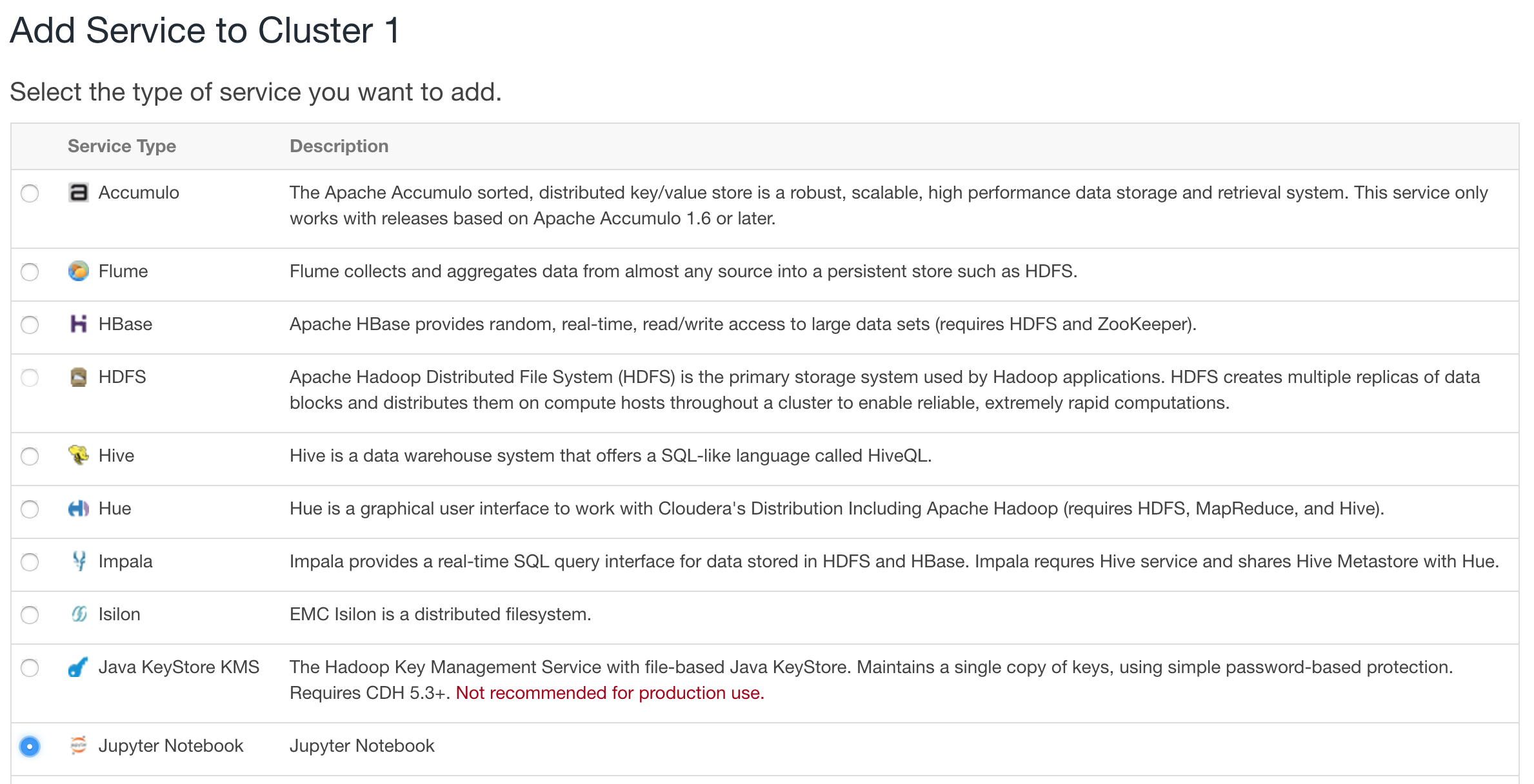Click the Service Type column header
This screenshot has height=784, width=1534.
click(121, 146)
